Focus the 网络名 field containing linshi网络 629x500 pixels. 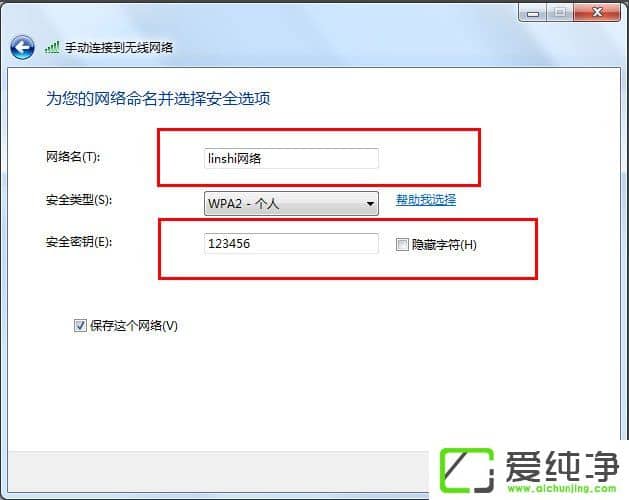tap(291, 159)
